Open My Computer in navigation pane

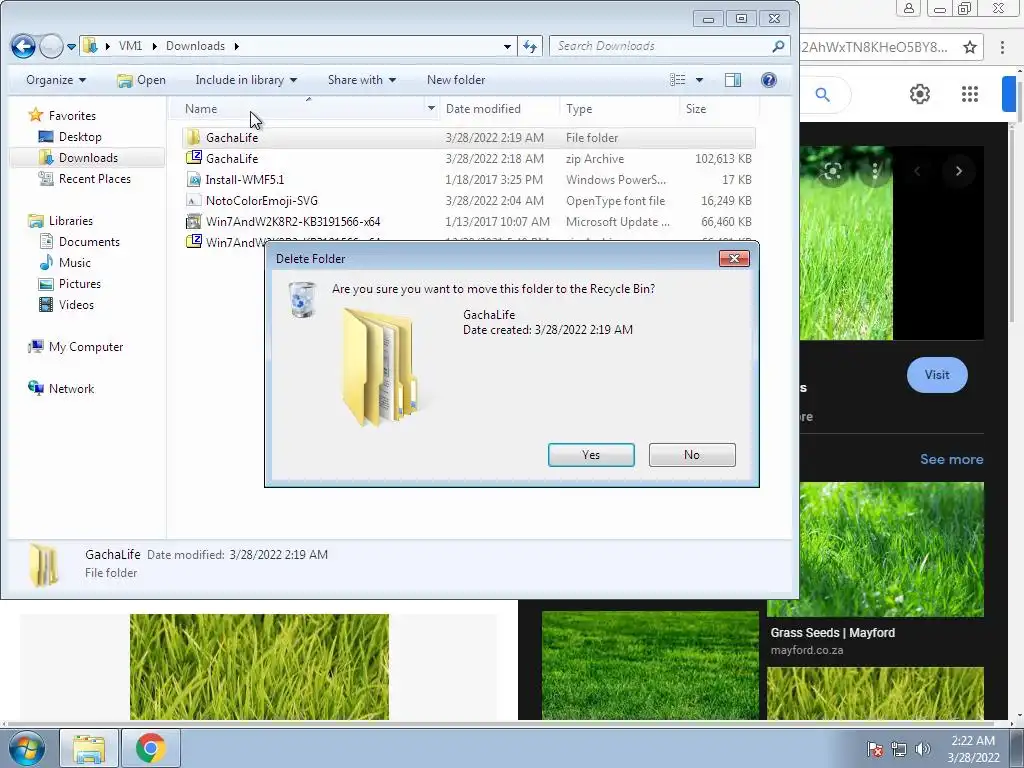click(x=76, y=347)
